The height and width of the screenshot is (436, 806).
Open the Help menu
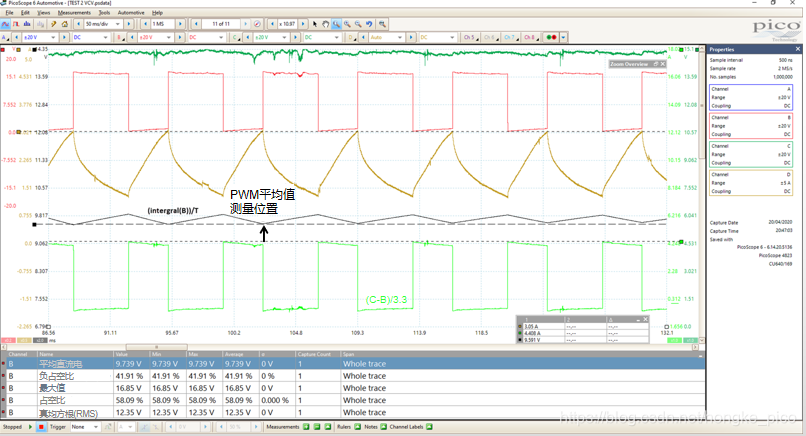158,12
